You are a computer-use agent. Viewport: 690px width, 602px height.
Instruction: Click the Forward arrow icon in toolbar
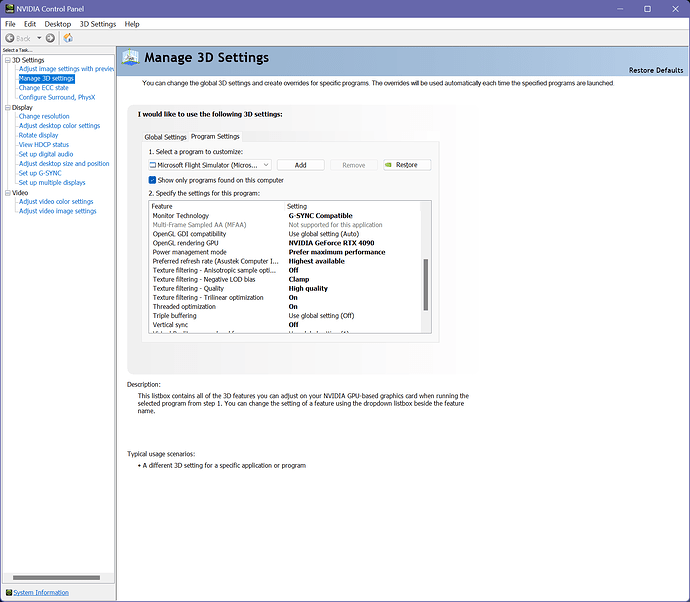click(x=50, y=38)
